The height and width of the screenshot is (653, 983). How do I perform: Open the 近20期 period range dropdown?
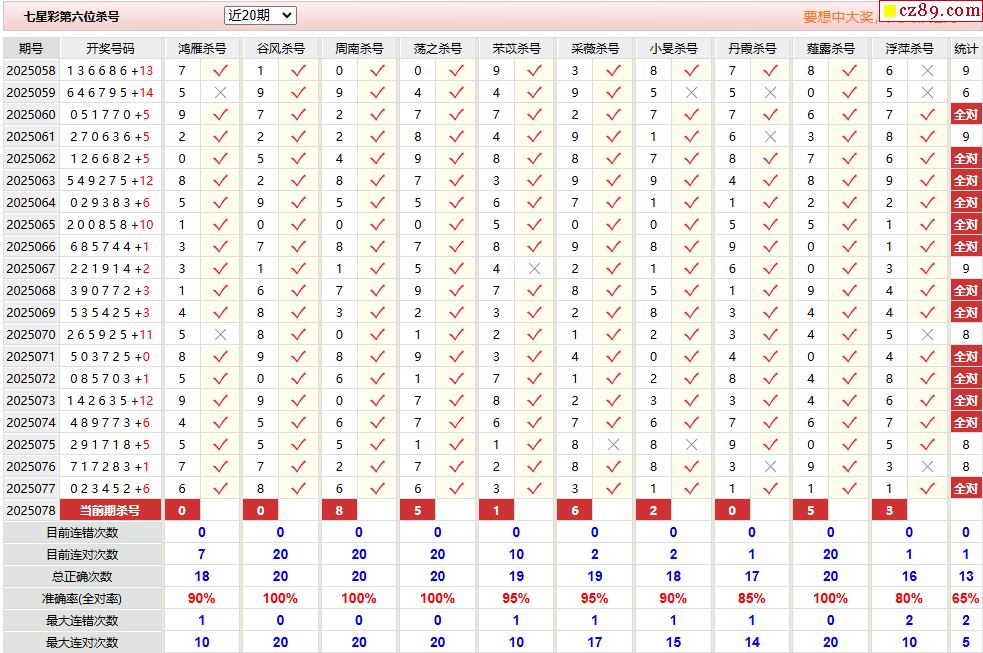tap(260, 16)
